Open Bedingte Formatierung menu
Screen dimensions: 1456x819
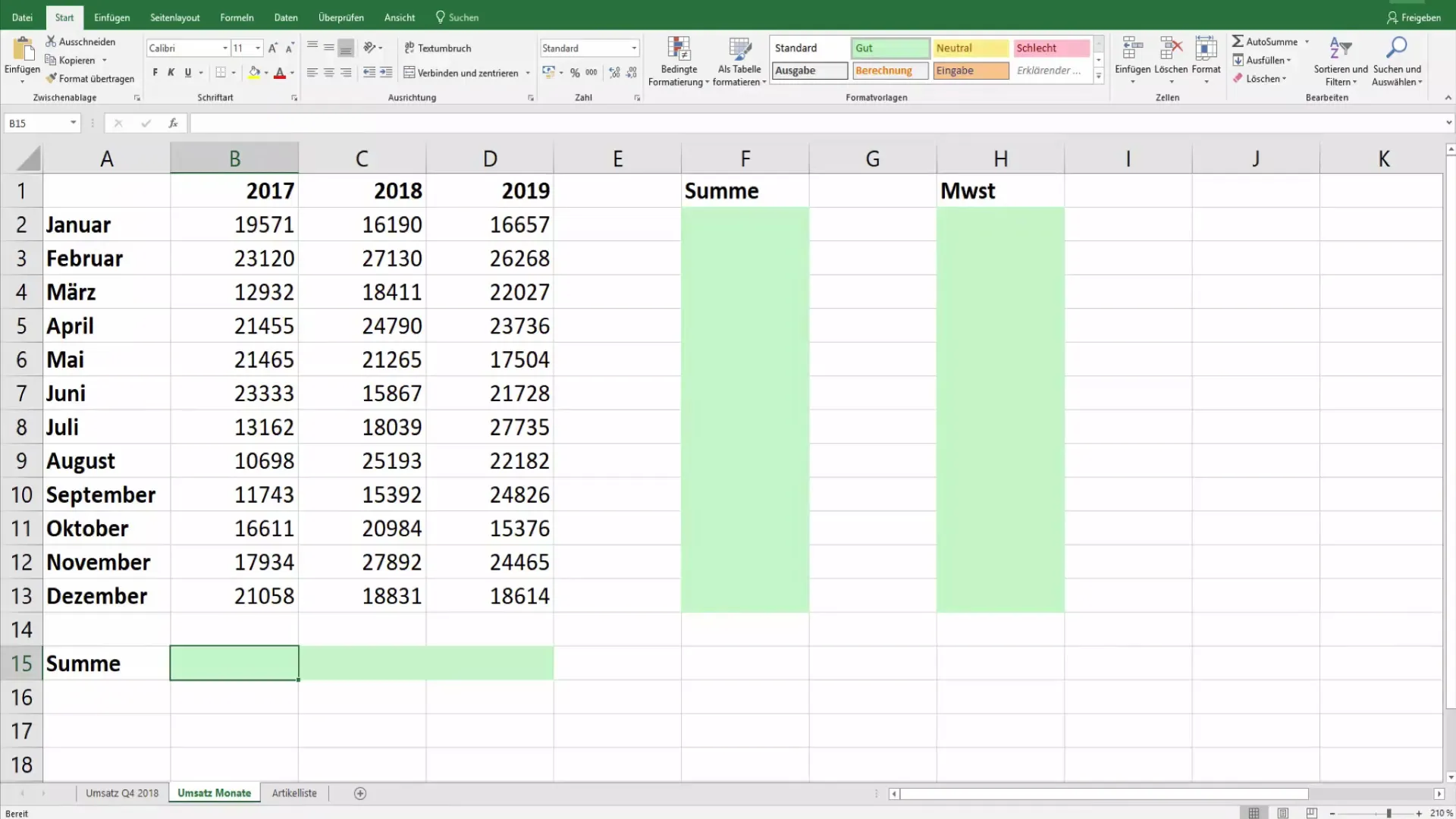point(679,61)
